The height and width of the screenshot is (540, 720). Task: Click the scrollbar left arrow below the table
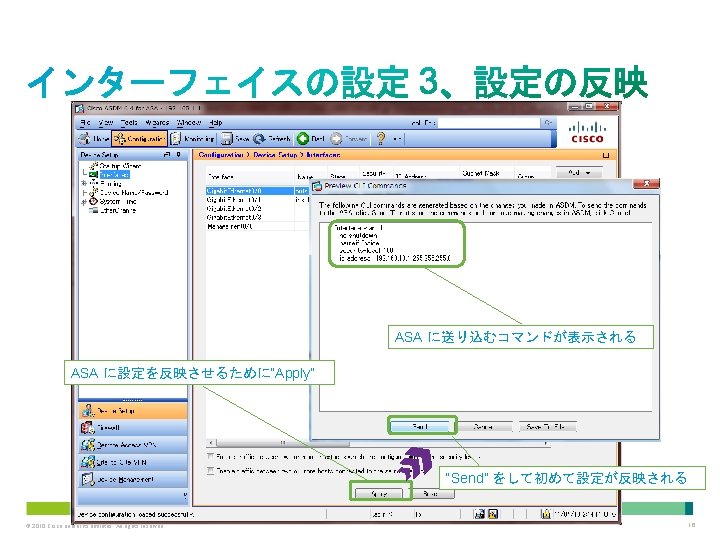(211, 443)
